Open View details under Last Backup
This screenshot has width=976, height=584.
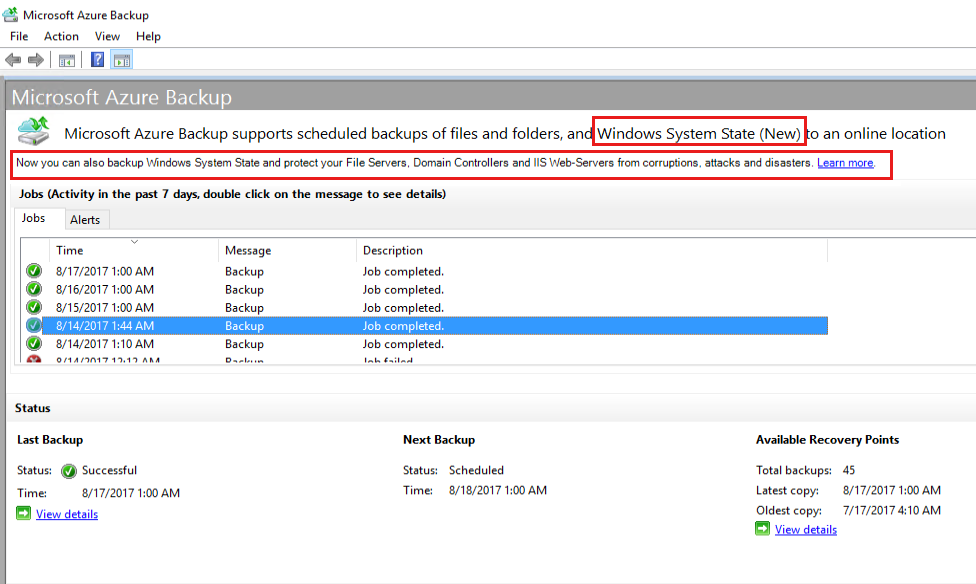click(x=67, y=514)
